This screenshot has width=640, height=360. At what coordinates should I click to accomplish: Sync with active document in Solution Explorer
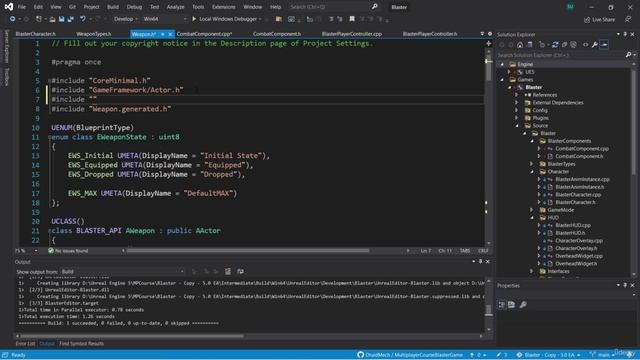555,44
